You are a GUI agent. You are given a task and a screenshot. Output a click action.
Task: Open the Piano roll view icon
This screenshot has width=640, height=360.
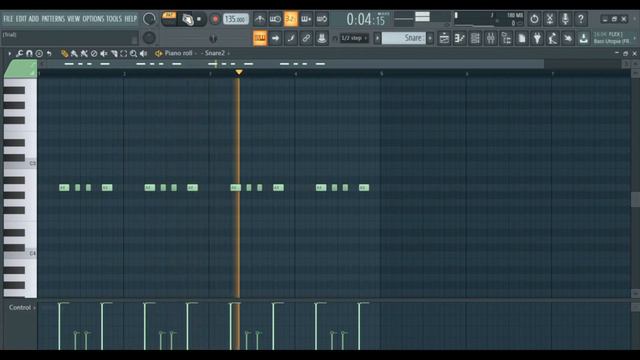460,38
